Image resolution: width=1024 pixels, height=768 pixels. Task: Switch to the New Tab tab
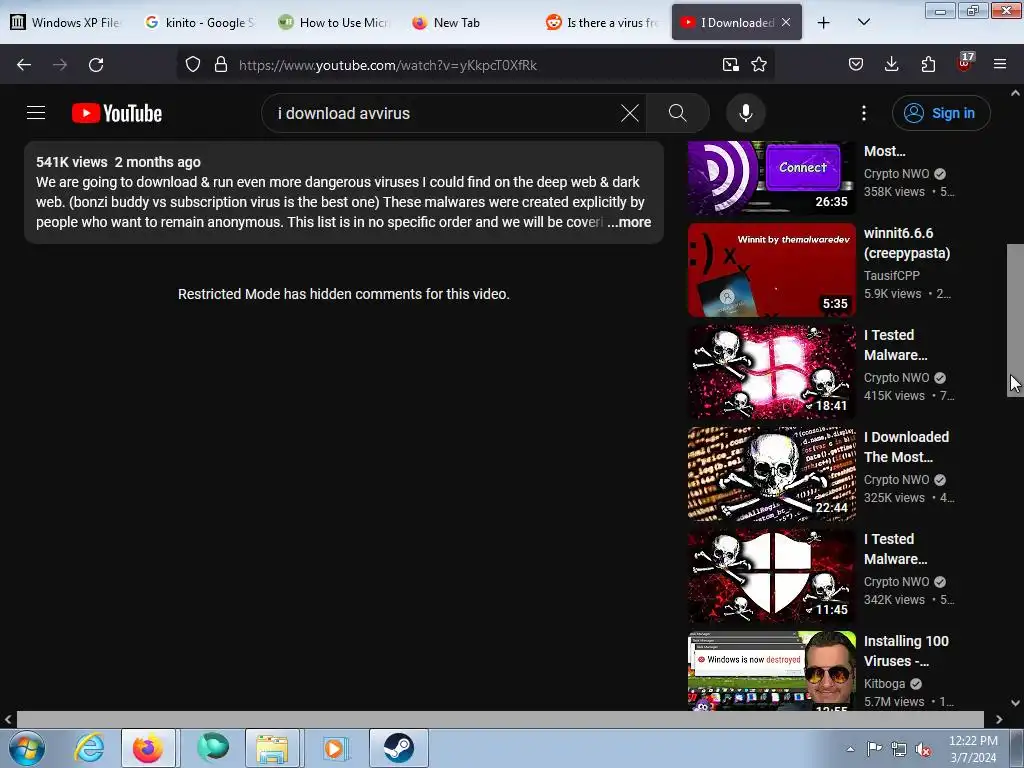[x=467, y=23]
